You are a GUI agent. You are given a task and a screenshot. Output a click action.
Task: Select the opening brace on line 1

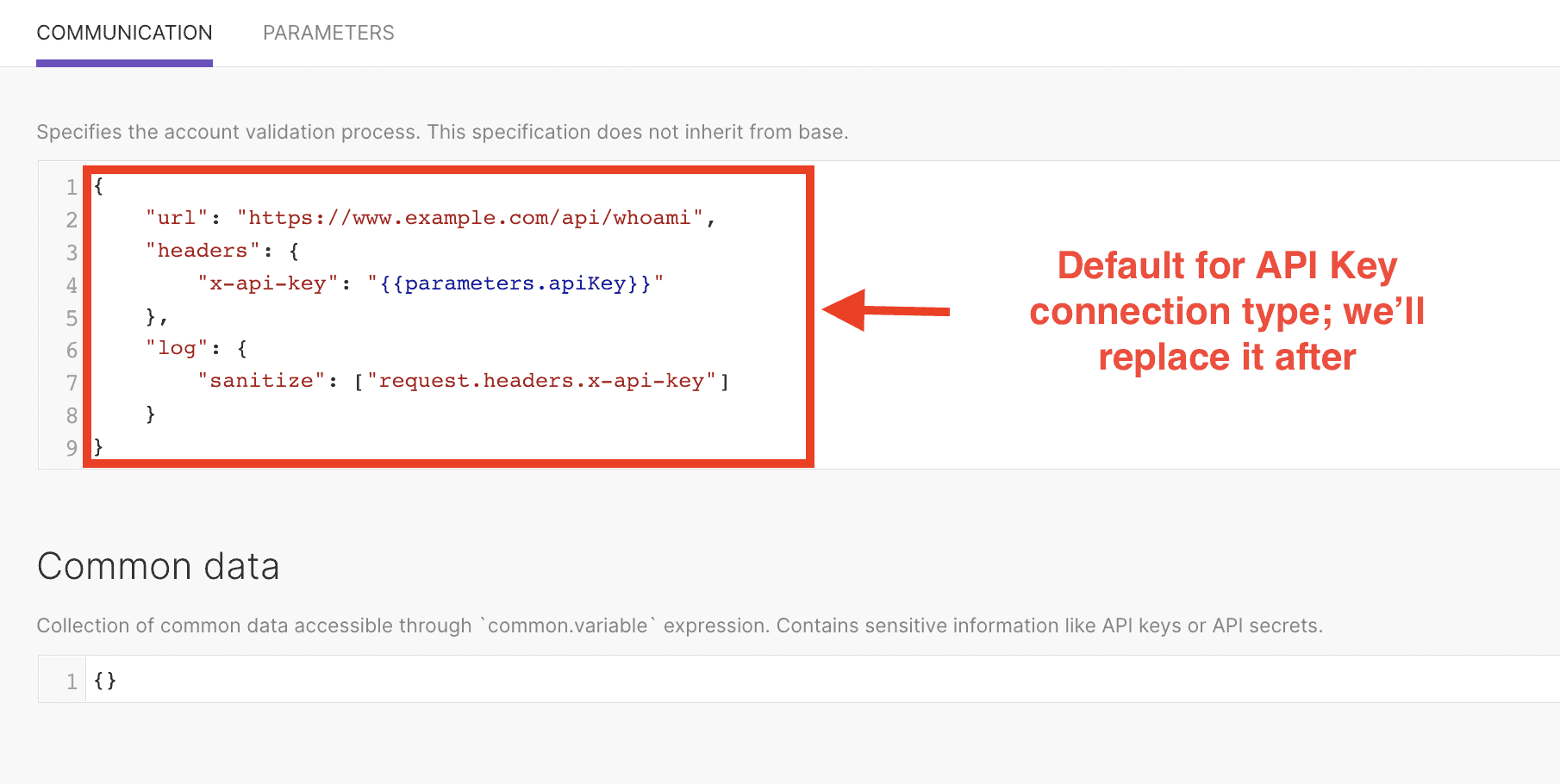[99, 187]
